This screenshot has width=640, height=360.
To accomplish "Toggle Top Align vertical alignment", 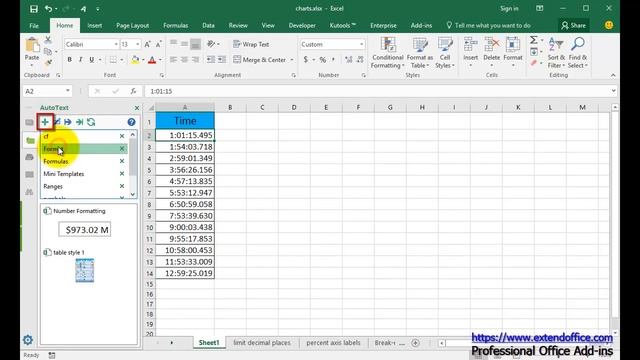I will (173, 44).
